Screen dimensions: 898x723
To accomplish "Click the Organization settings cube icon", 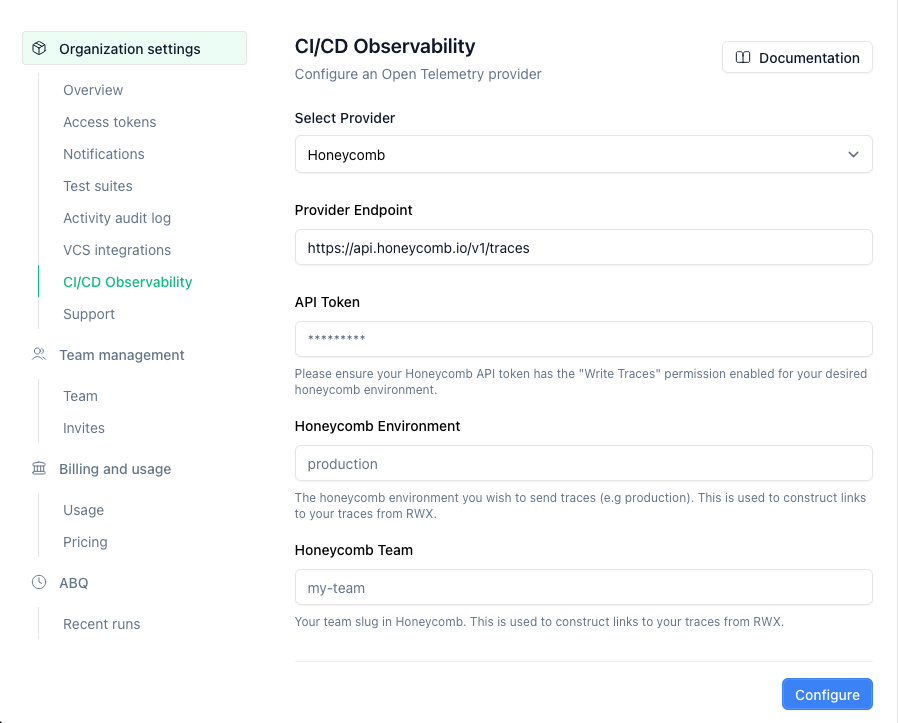I will coord(39,48).
